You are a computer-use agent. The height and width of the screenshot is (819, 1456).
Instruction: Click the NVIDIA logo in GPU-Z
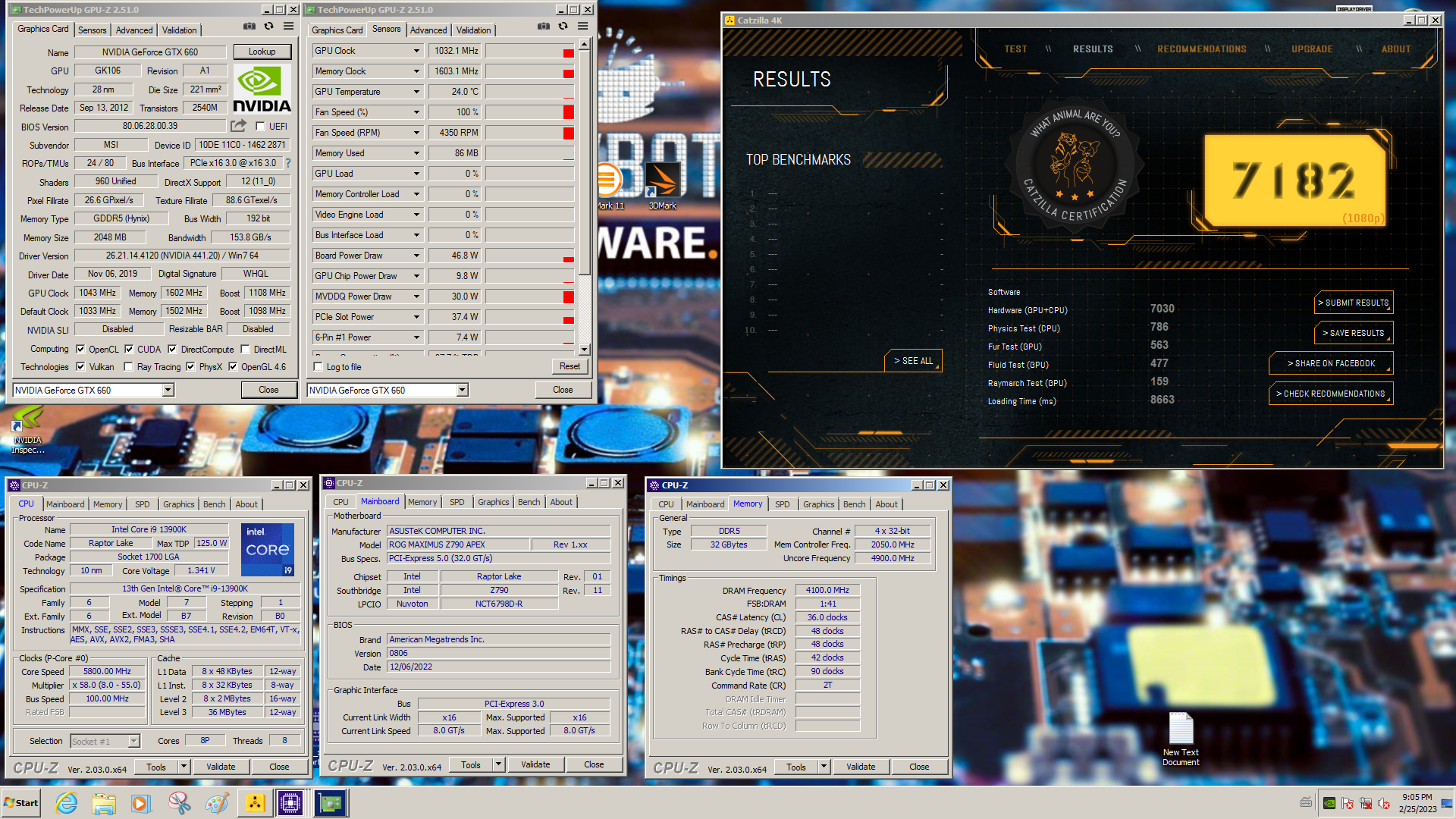(262, 89)
